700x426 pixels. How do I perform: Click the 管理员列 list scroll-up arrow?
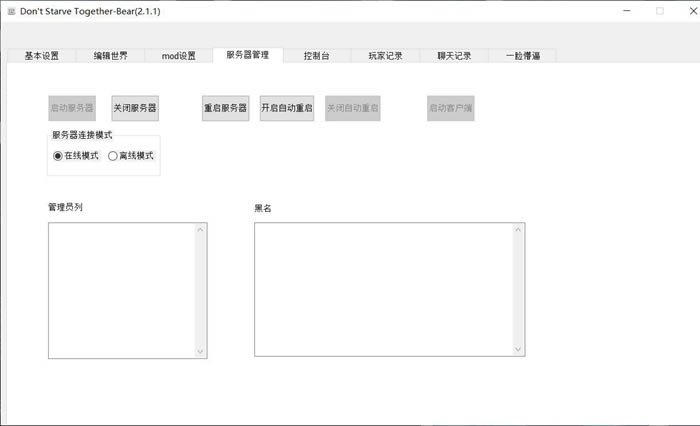(x=201, y=230)
